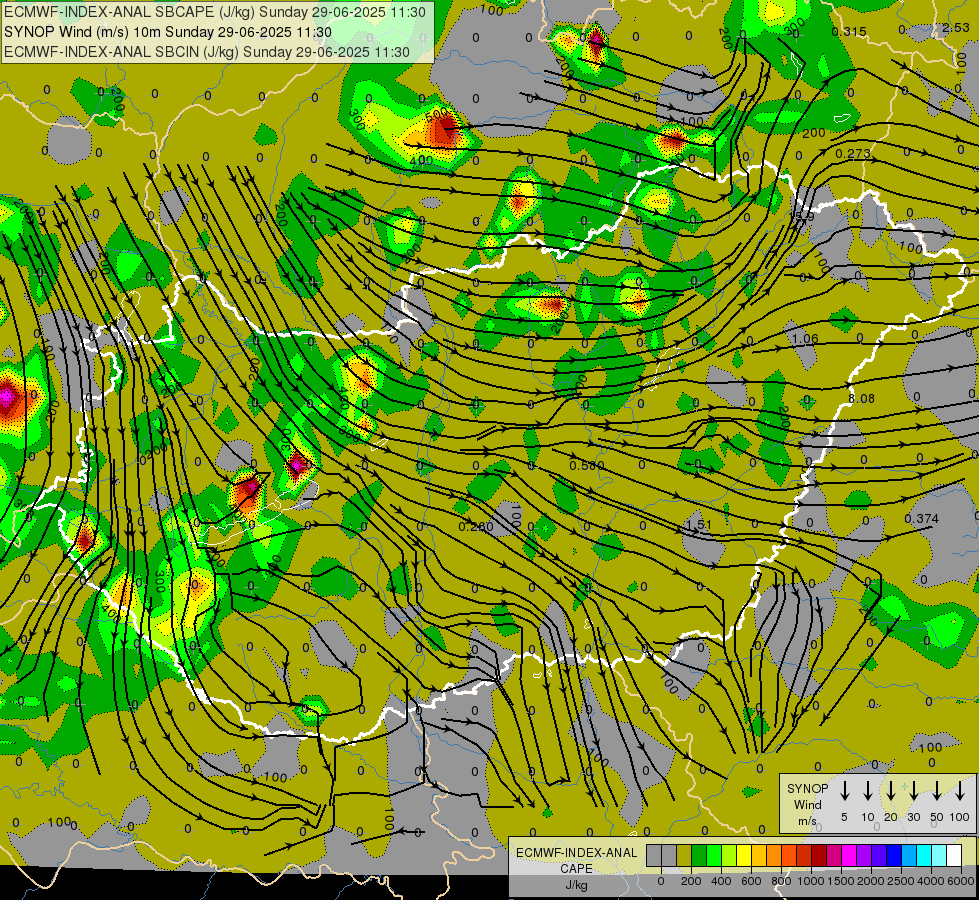The width and height of the screenshot is (979, 900).
Task: Click the 200 tick label on CAPE scale
Action: click(691, 881)
